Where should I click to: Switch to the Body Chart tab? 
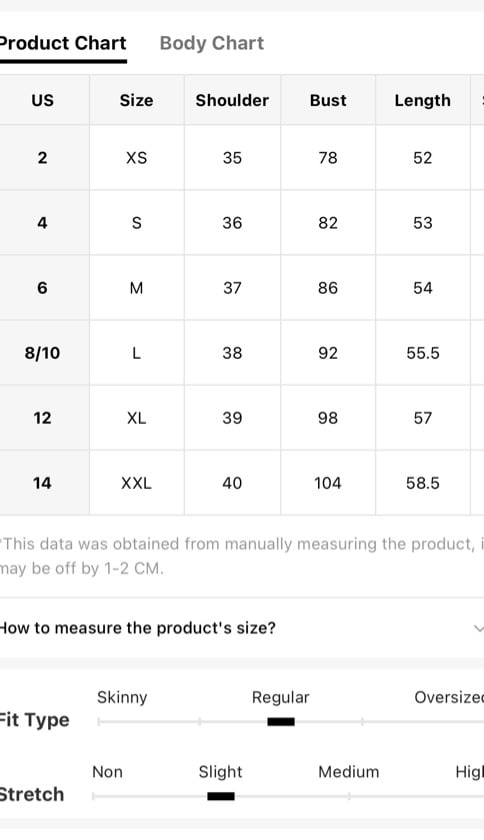pos(212,43)
